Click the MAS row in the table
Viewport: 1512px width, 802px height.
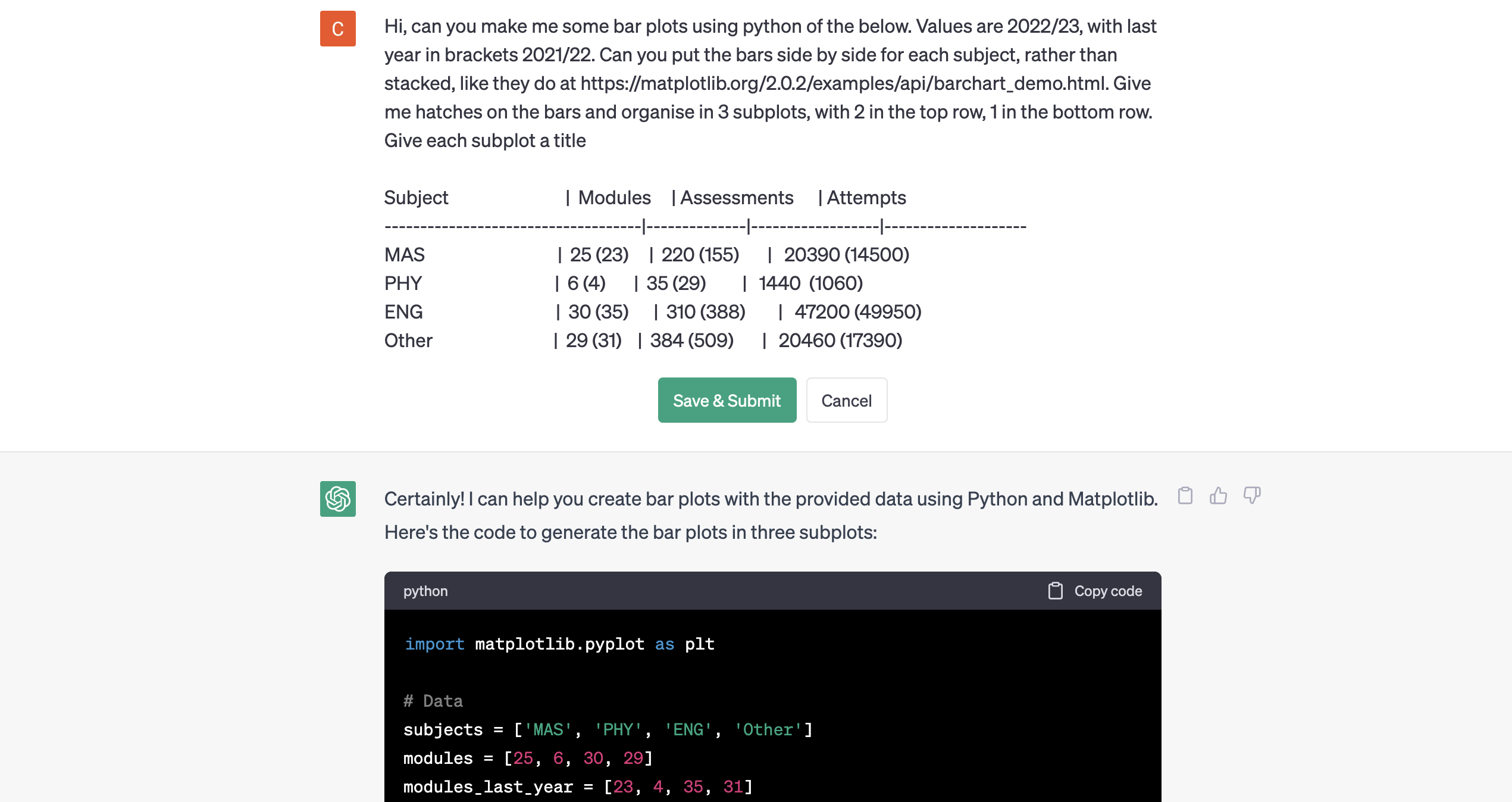click(x=647, y=255)
